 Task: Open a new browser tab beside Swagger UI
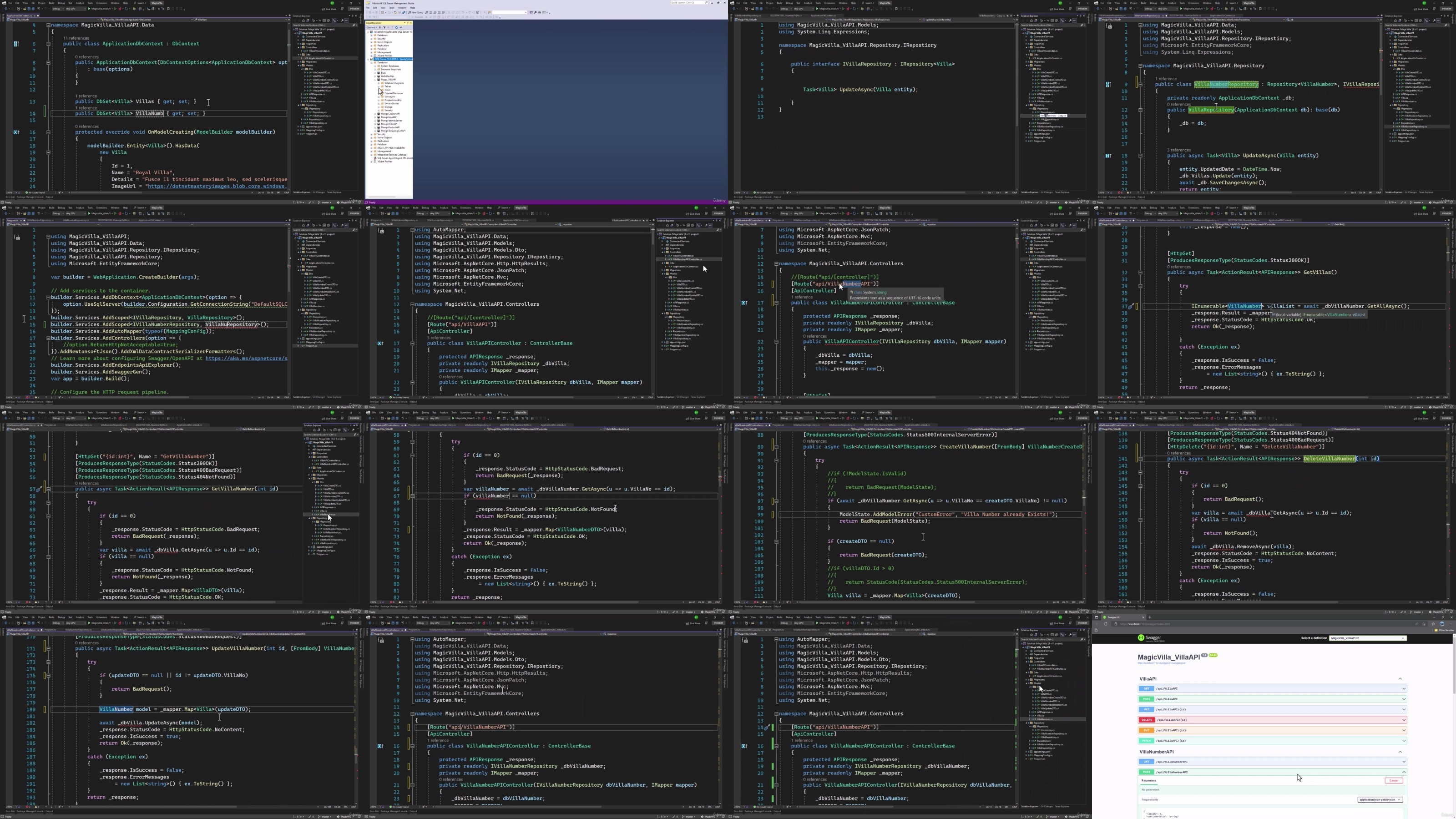pyautogui.click(x=1150, y=617)
